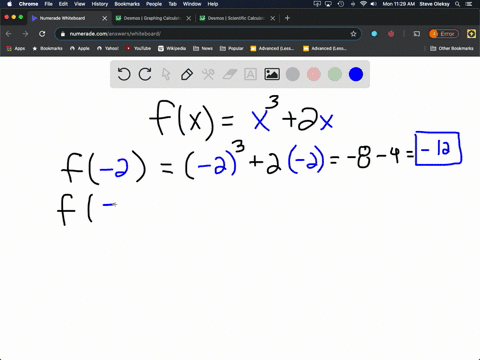Choose the pen drawing tool

[x=187, y=74]
